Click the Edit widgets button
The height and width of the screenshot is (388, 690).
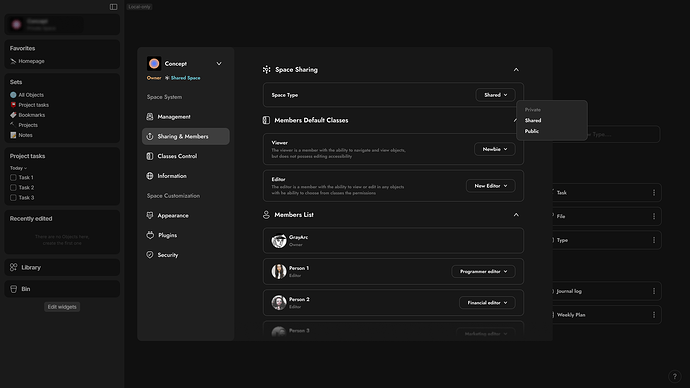(x=62, y=307)
